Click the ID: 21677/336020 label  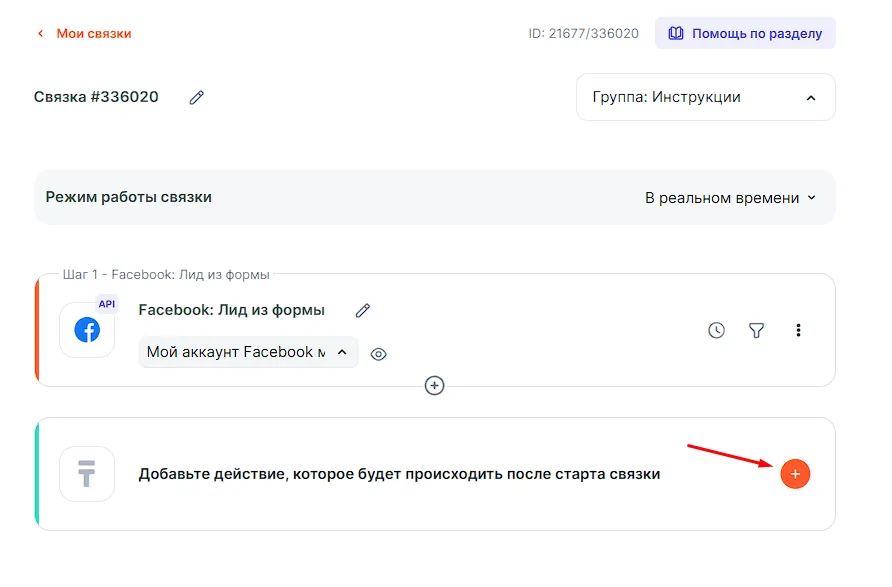[583, 34]
